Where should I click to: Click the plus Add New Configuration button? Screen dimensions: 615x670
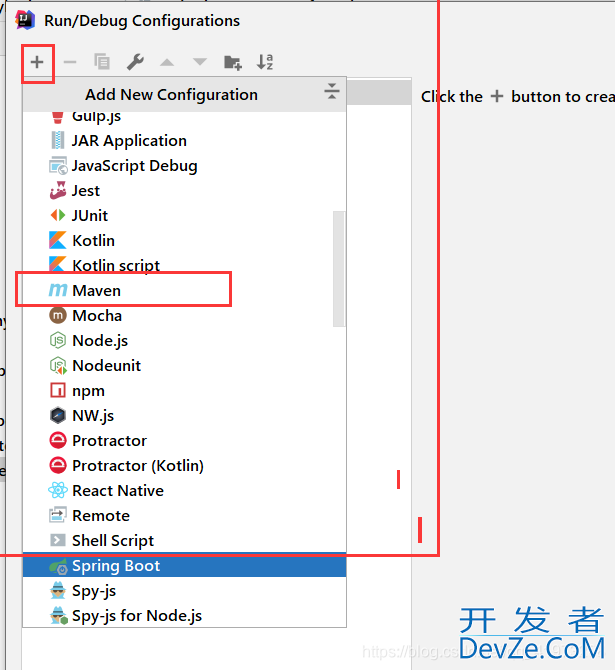pos(37,62)
